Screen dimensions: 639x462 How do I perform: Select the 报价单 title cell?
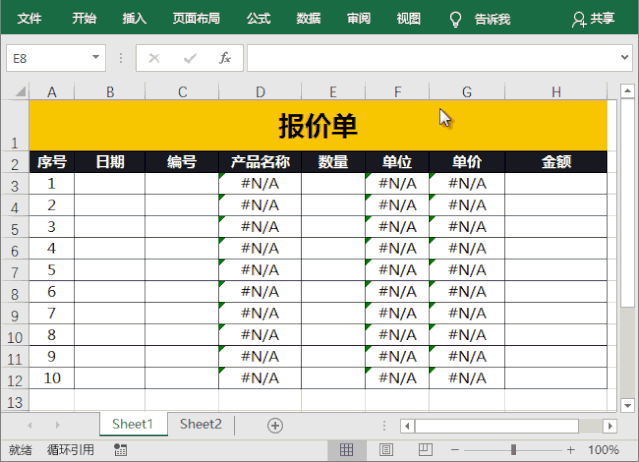(318, 125)
